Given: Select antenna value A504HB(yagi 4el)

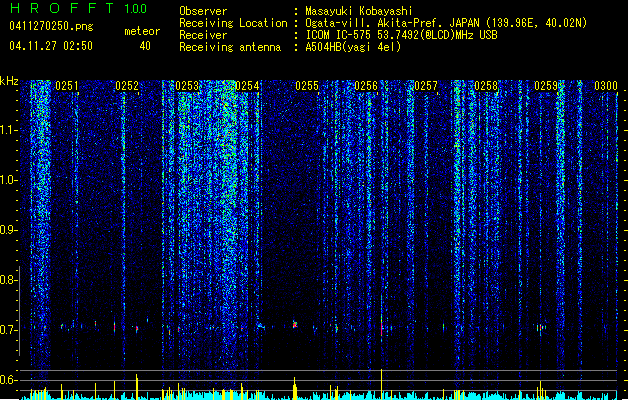Looking at the screenshot, I should pos(353,47).
